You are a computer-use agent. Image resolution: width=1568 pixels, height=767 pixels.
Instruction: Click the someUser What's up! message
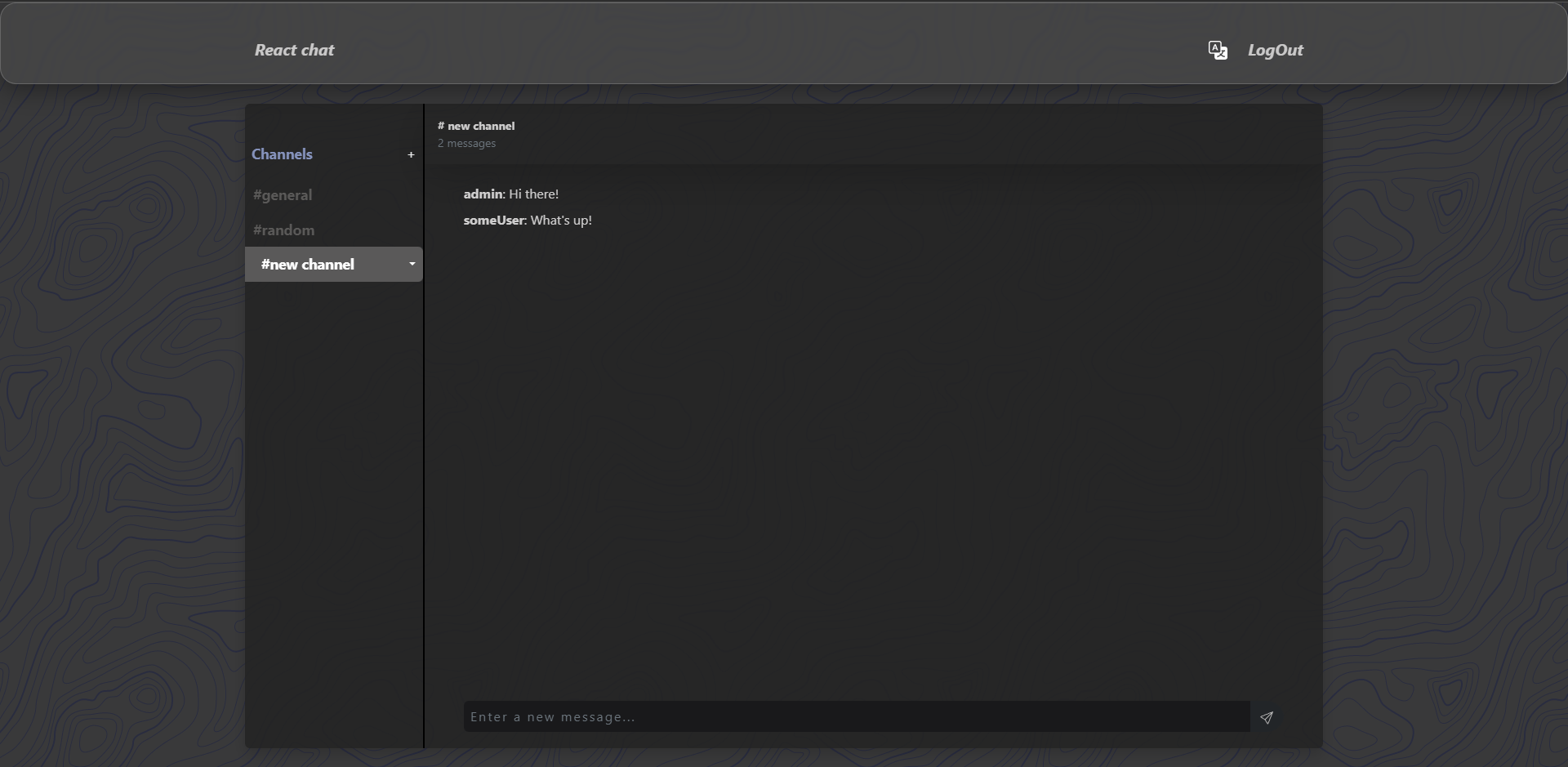[528, 221]
